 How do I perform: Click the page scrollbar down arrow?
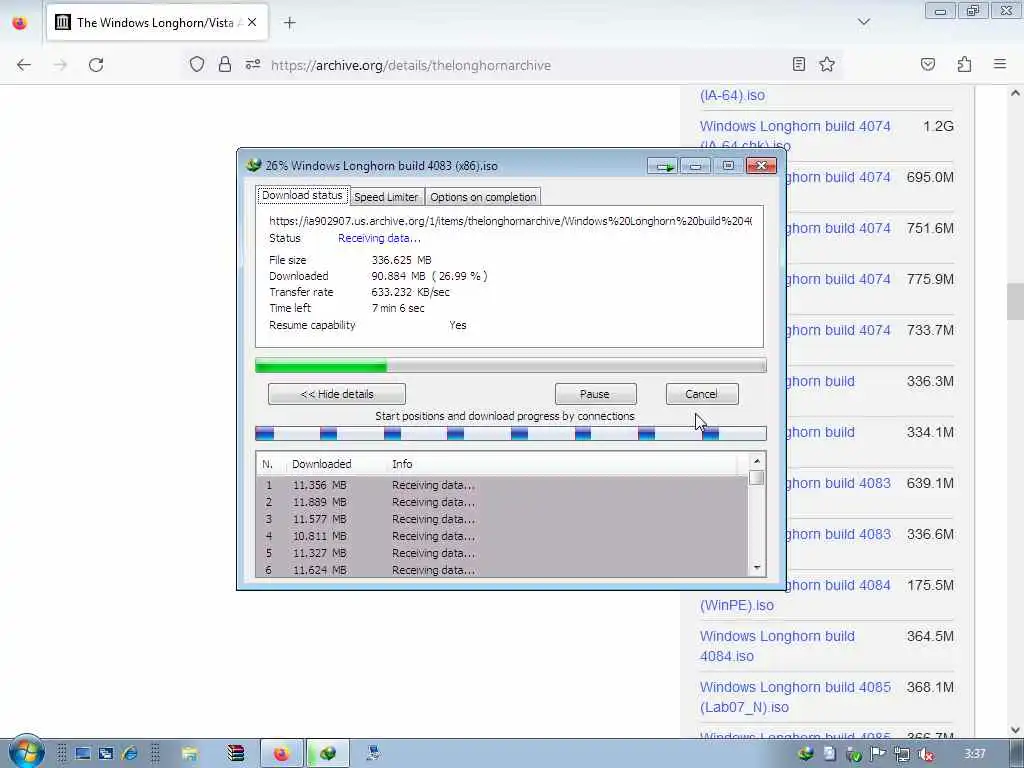point(1015,729)
